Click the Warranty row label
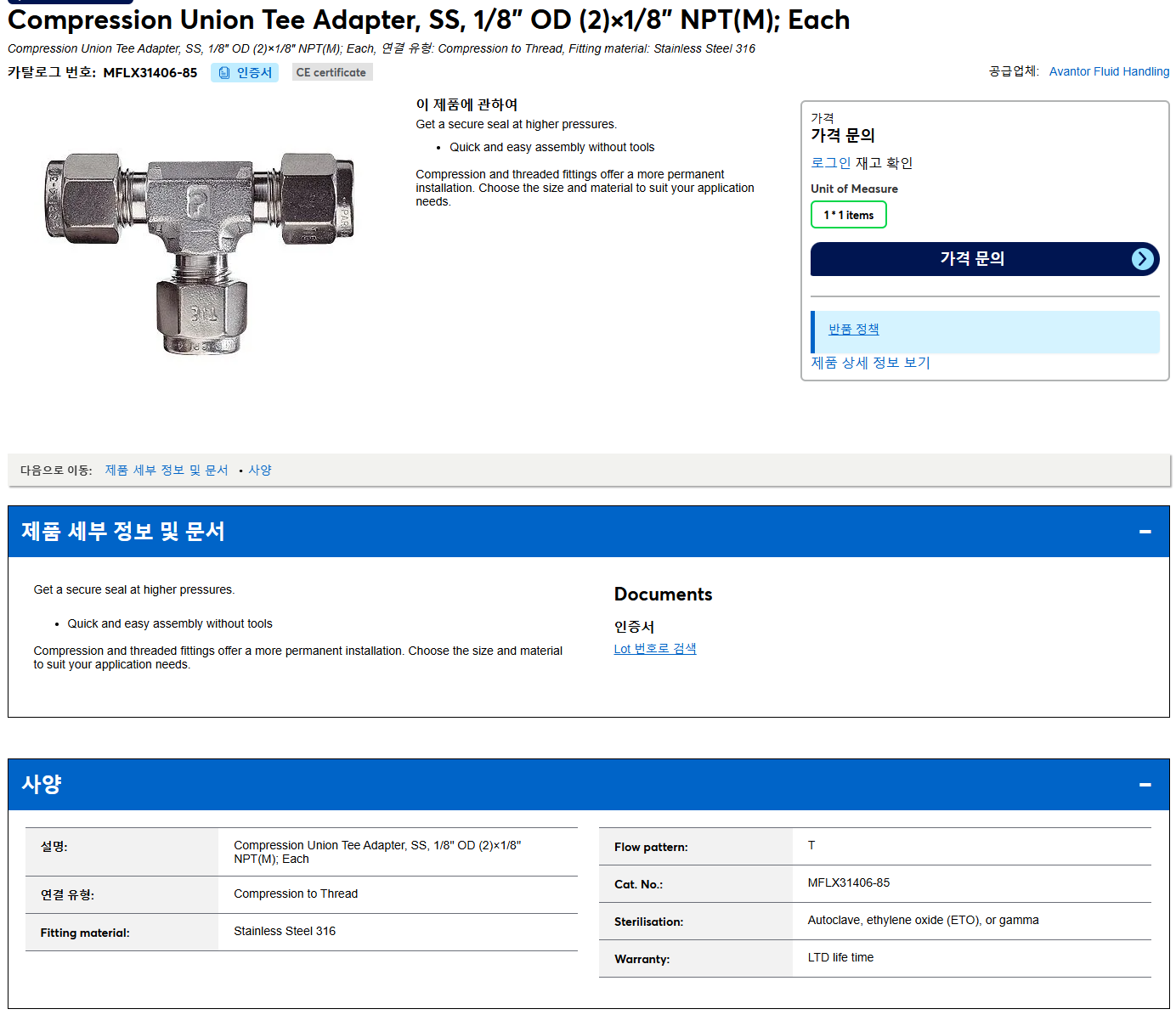Screen dimensions: 1176x1026 (x=642, y=960)
